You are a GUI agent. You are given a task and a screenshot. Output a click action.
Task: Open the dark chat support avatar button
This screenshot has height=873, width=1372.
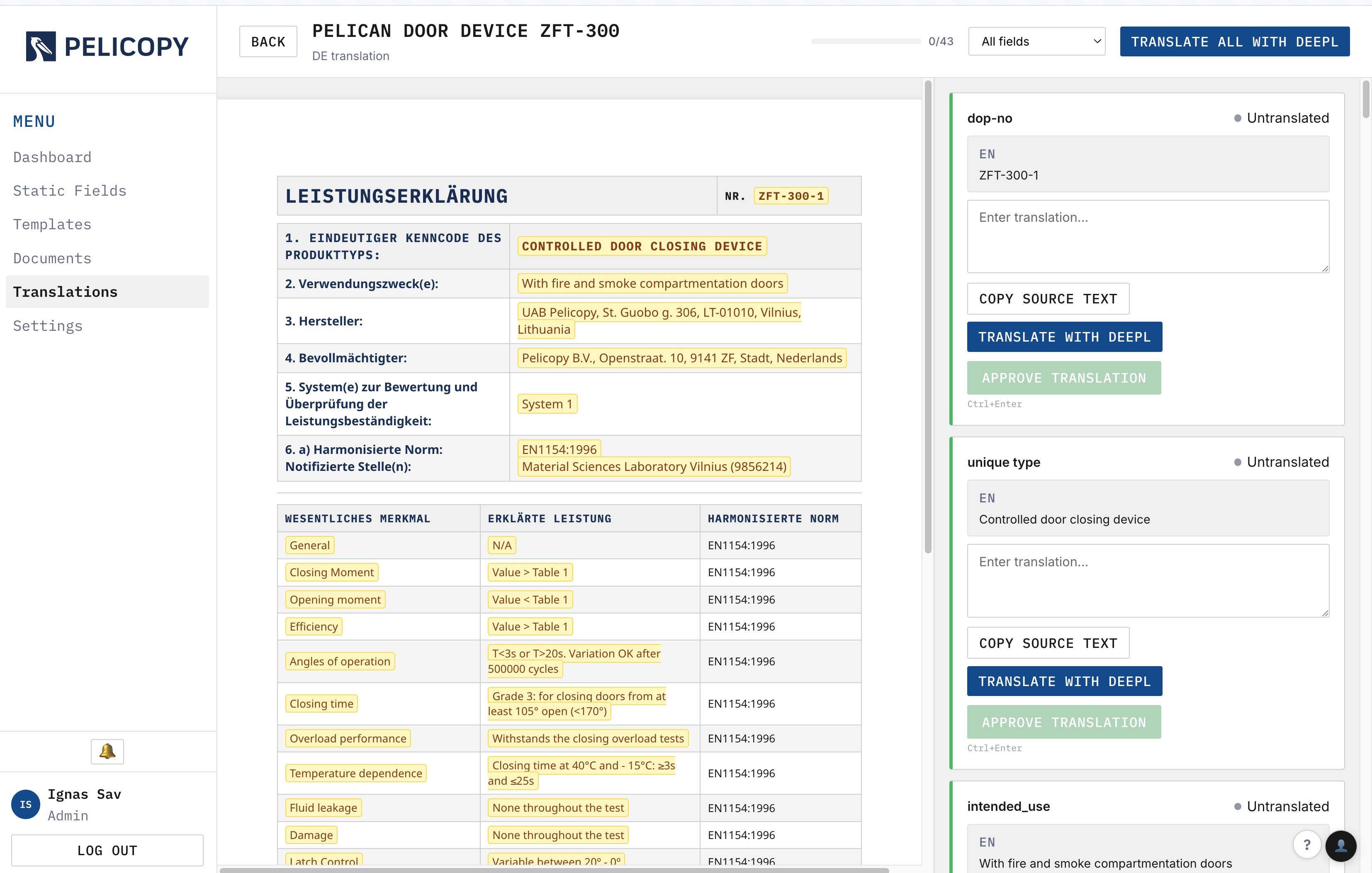point(1340,846)
